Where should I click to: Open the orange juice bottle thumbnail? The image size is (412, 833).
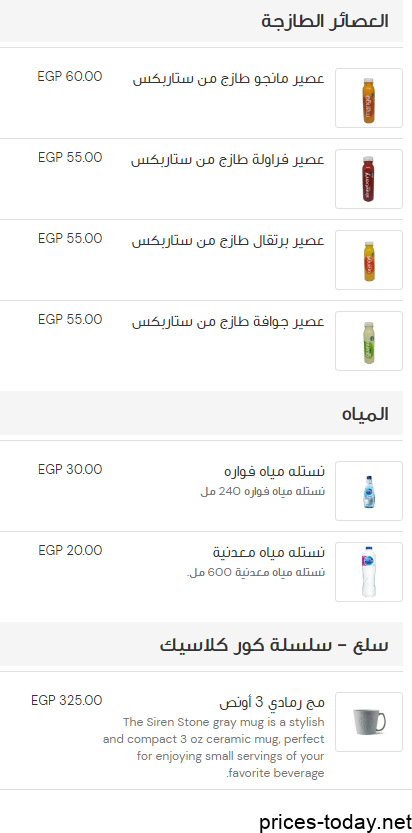[x=369, y=260]
